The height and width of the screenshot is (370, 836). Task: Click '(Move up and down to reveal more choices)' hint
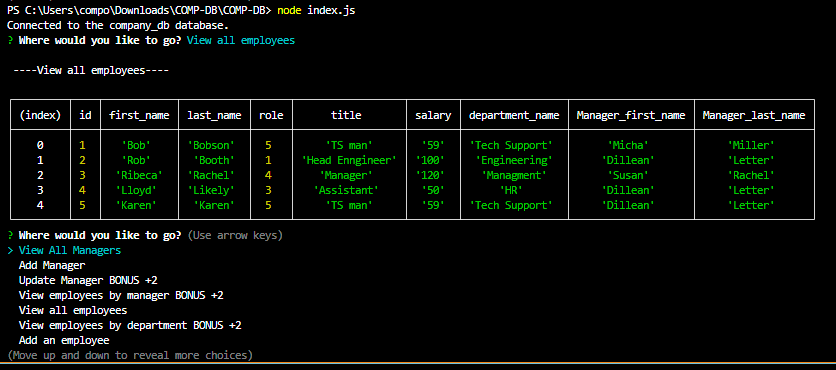click(x=130, y=355)
